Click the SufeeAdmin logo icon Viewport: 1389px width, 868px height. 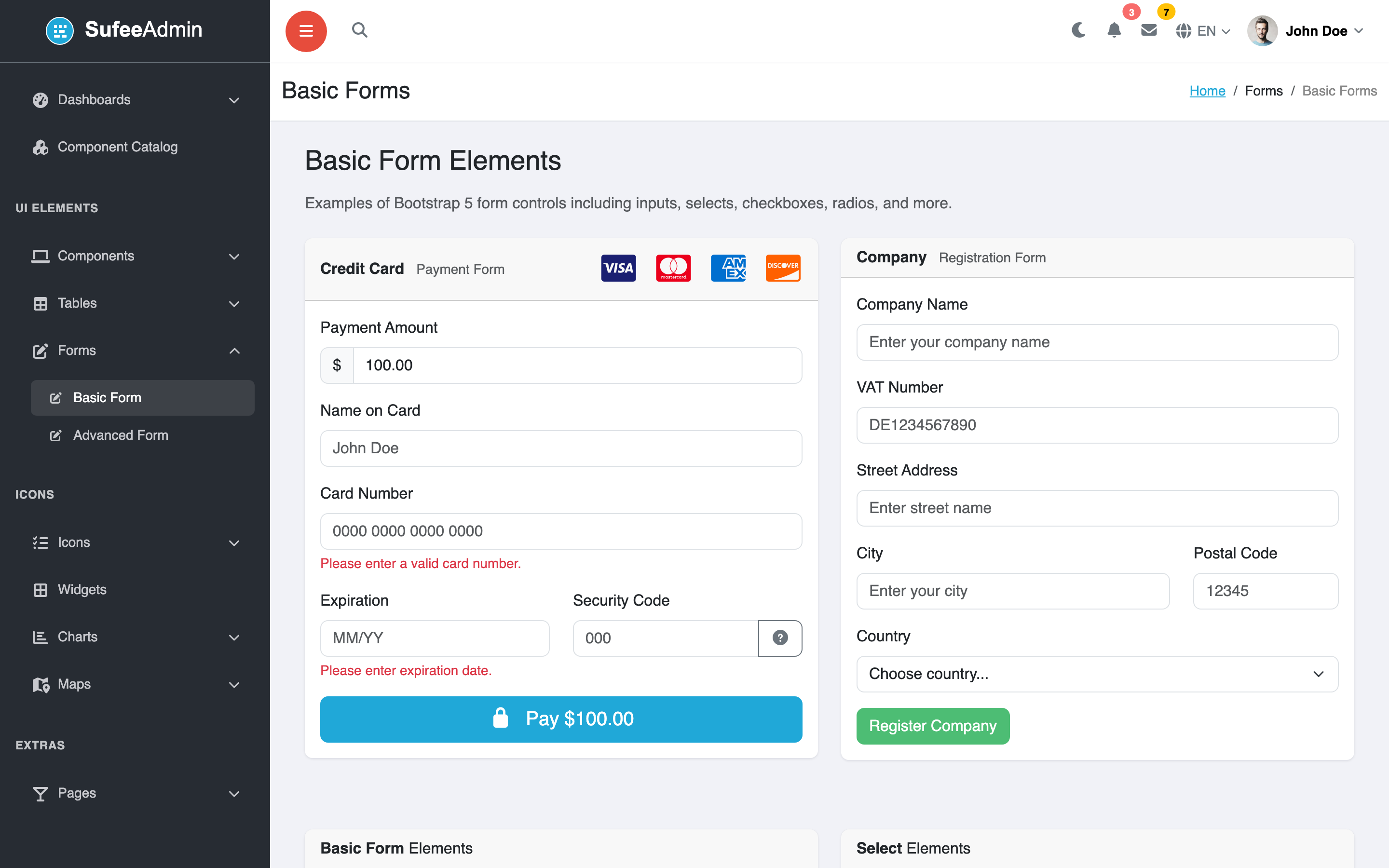pyautogui.click(x=60, y=30)
